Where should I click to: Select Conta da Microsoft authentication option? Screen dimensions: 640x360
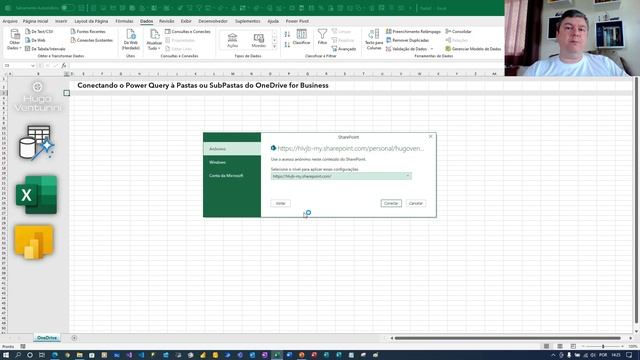tap(232, 176)
